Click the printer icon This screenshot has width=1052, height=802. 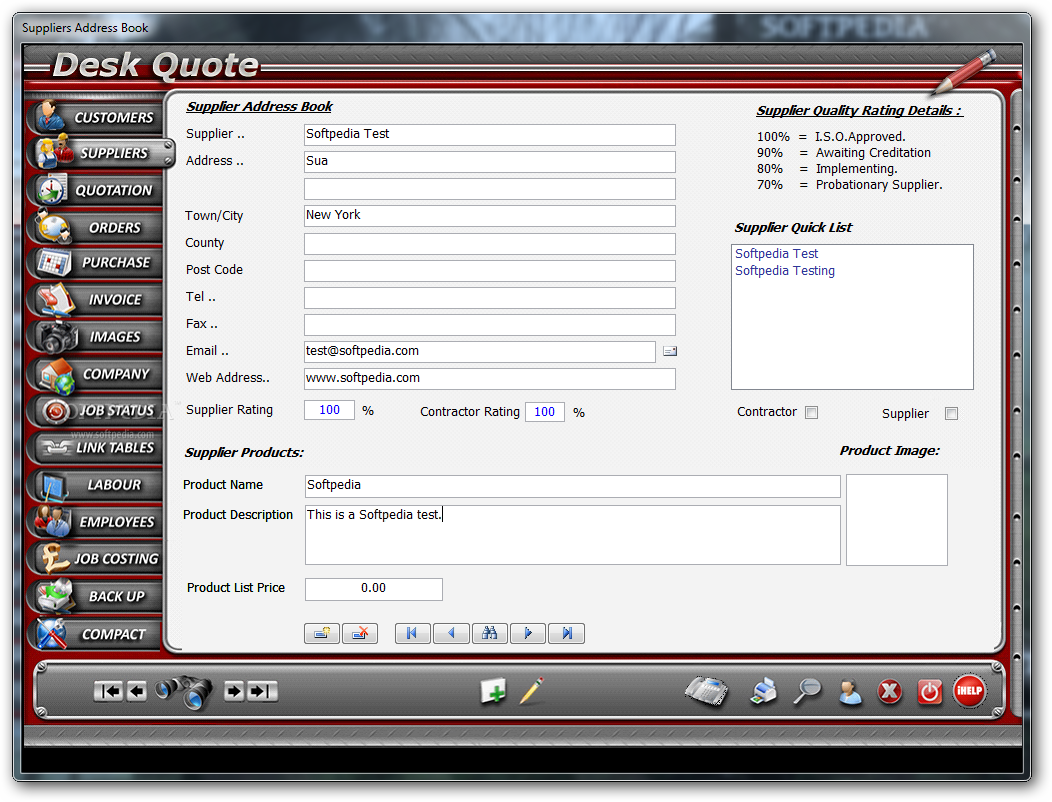[x=764, y=691]
